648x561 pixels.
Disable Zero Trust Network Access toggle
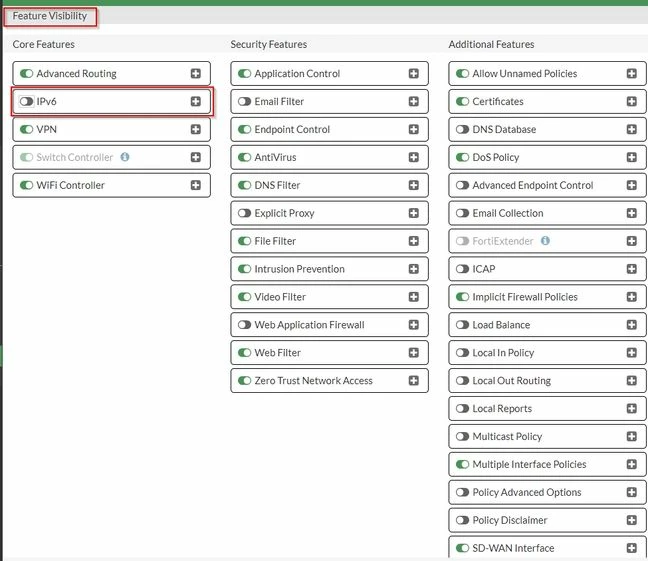coord(244,380)
